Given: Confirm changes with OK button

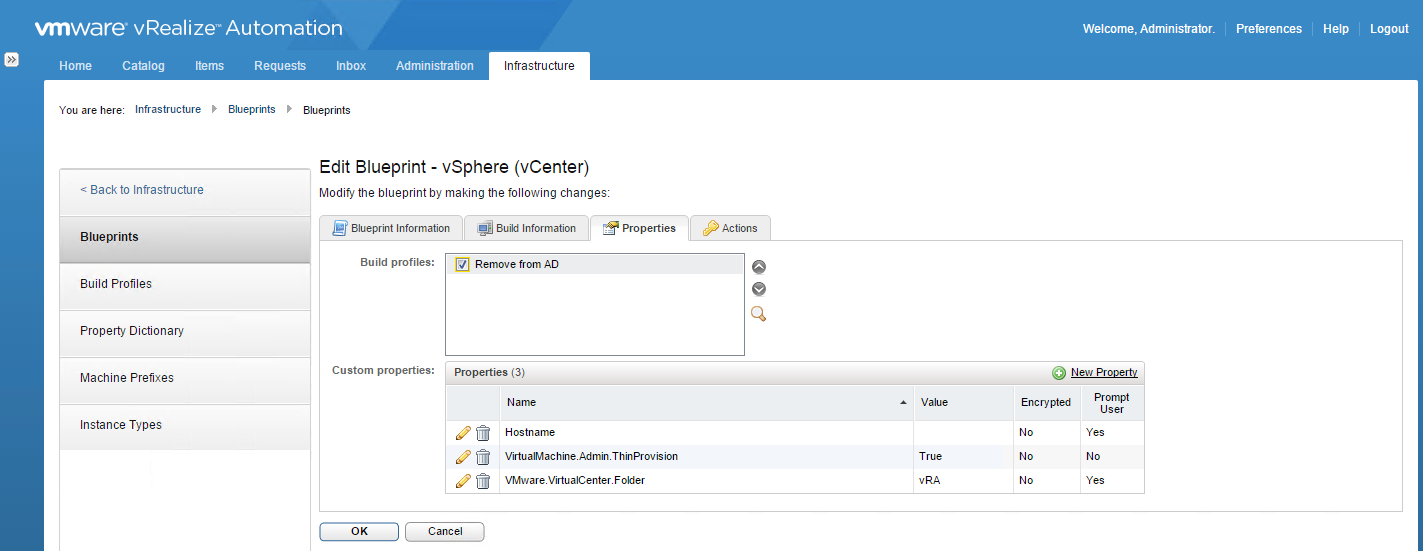Looking at the screenshot, I should pyautogui.click(x=359, y=532).
